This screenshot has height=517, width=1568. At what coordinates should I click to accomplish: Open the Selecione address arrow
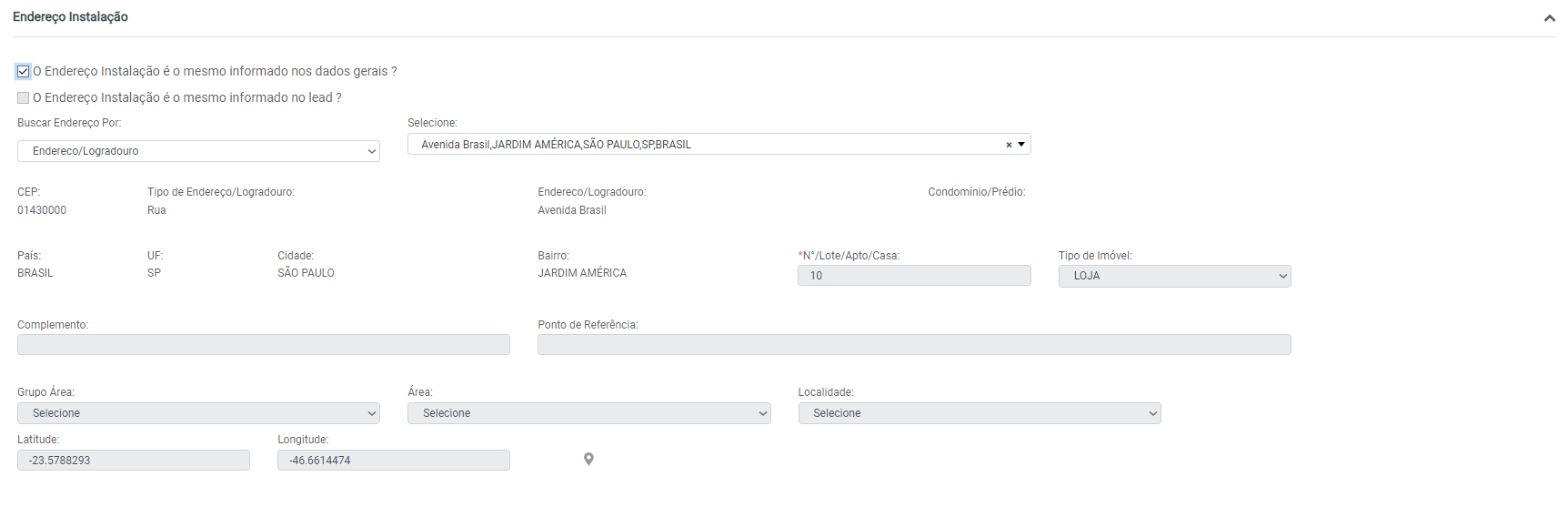(x=1021, y=145)
